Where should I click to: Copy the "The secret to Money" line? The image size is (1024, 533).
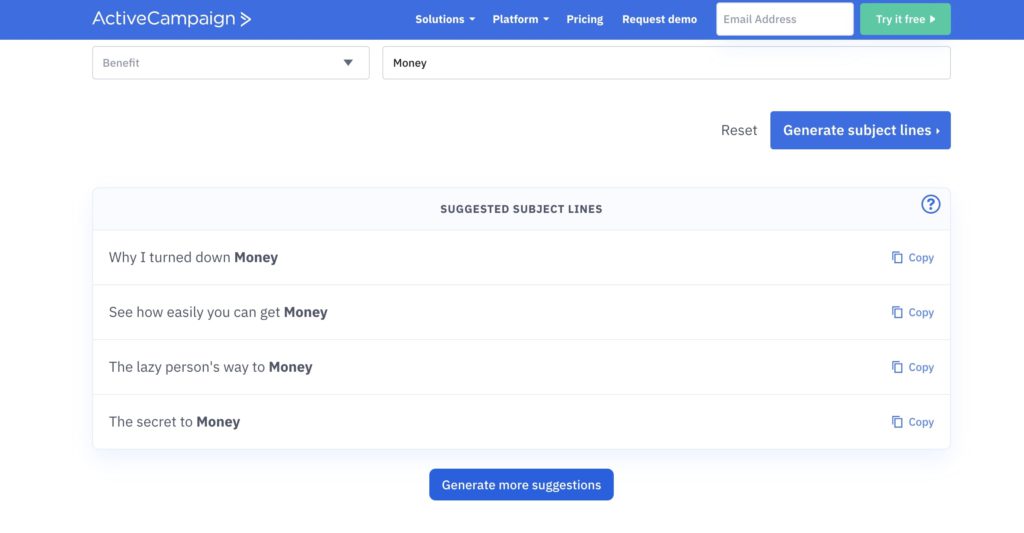(x=912, y=422)
